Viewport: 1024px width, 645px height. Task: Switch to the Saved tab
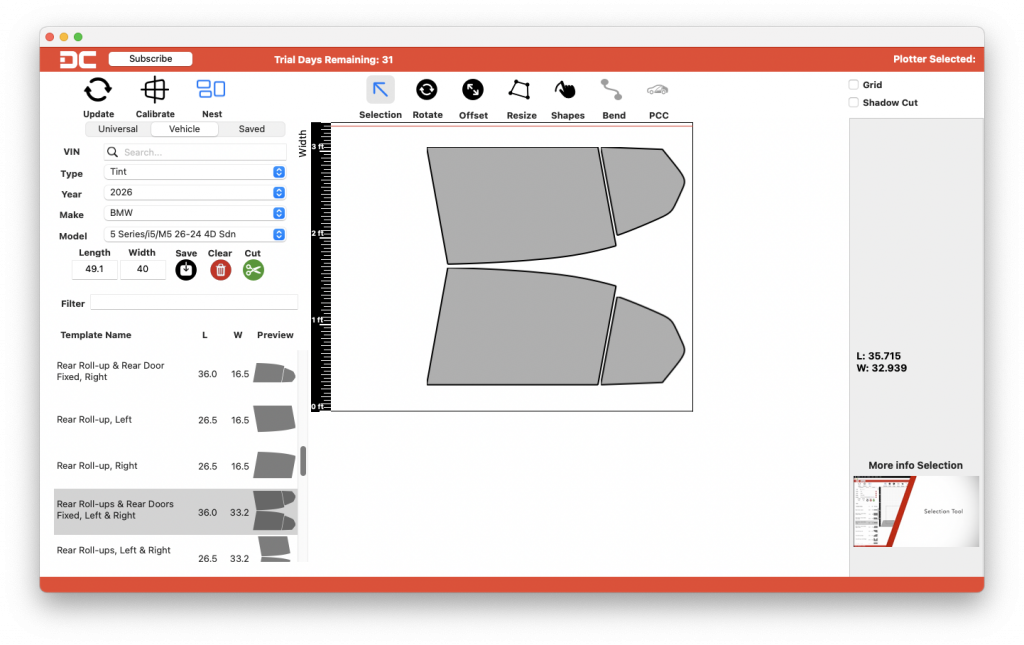[252, 129]
